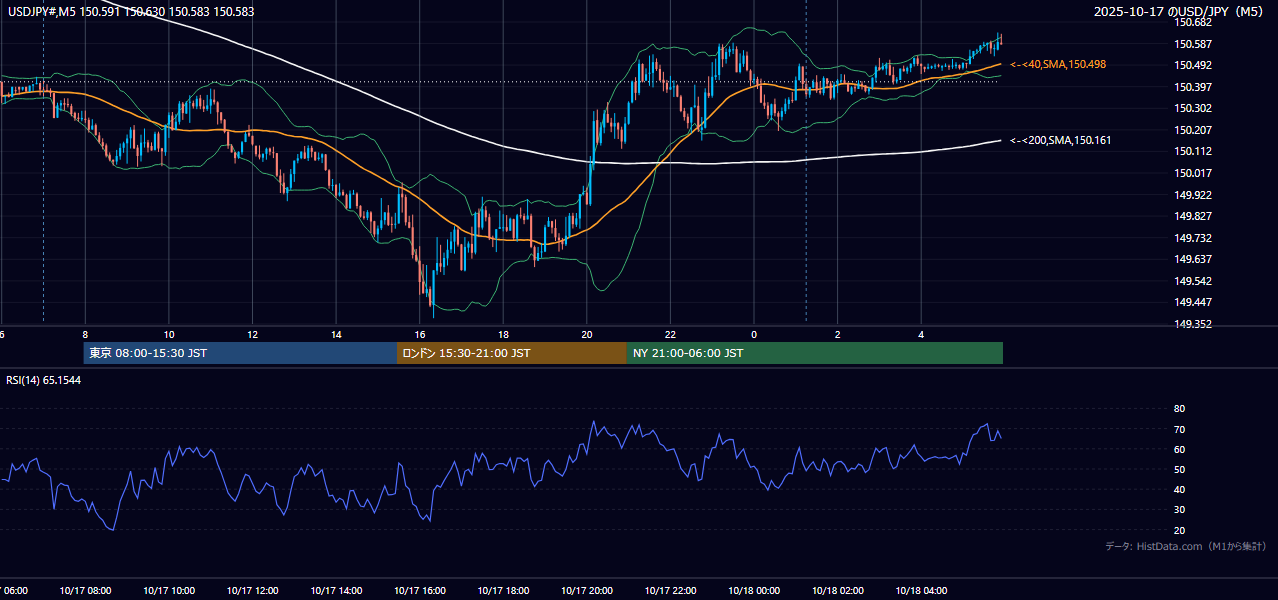This screenshot has width=1278, height=600.
Task: Click the ロンドン 15:30-21:00 JST session bar
Action: [x=512, y=353]
